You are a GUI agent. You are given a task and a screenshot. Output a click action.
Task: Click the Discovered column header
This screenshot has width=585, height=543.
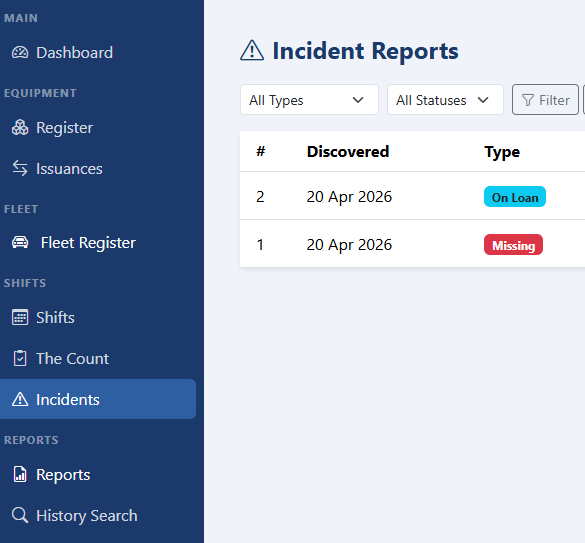(348, 152)
